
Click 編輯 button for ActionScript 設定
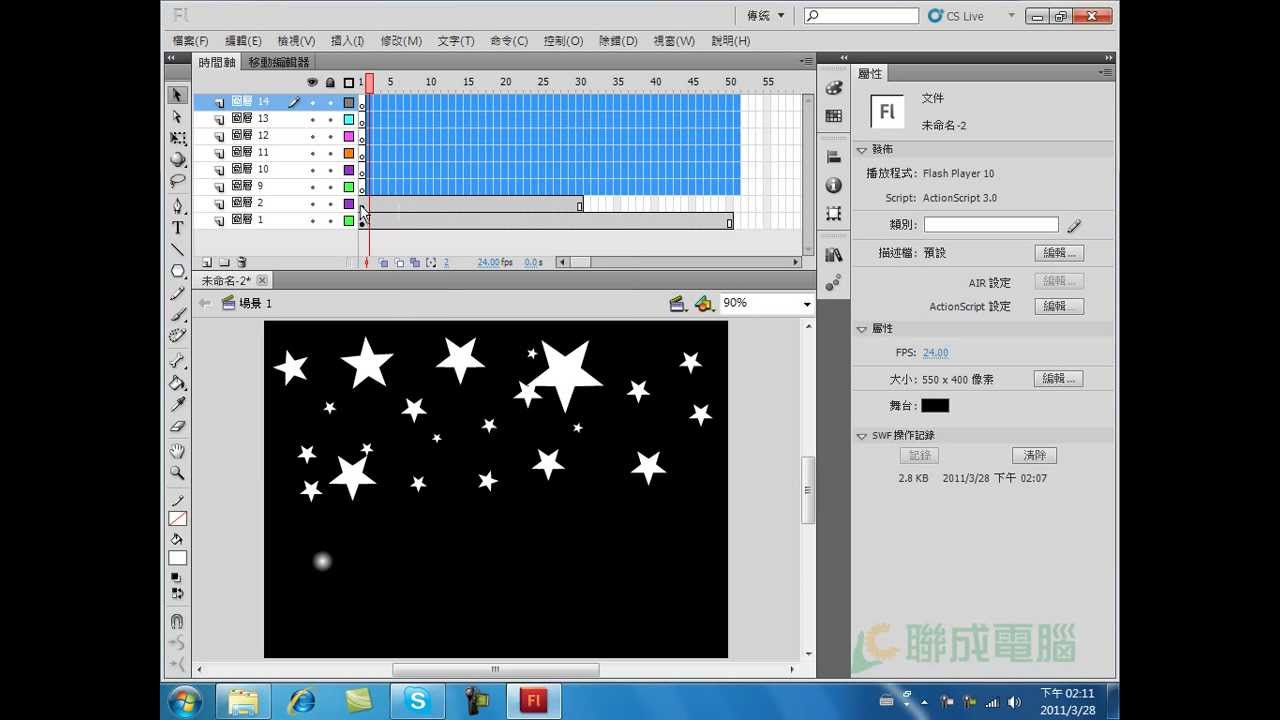click(x=1059, y=306)
